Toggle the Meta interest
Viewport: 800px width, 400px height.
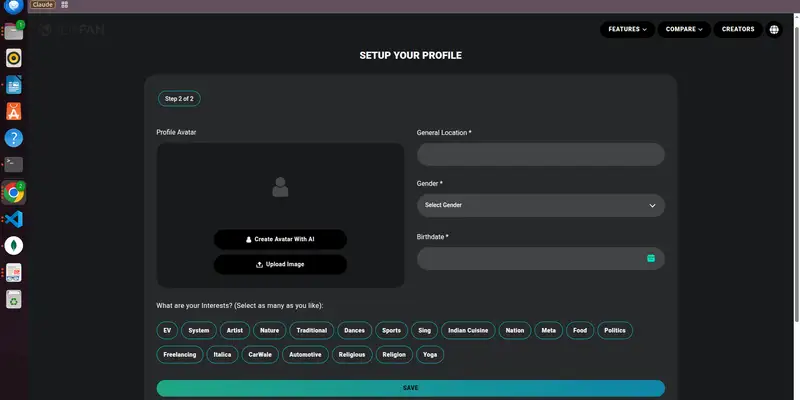[548, 331]
